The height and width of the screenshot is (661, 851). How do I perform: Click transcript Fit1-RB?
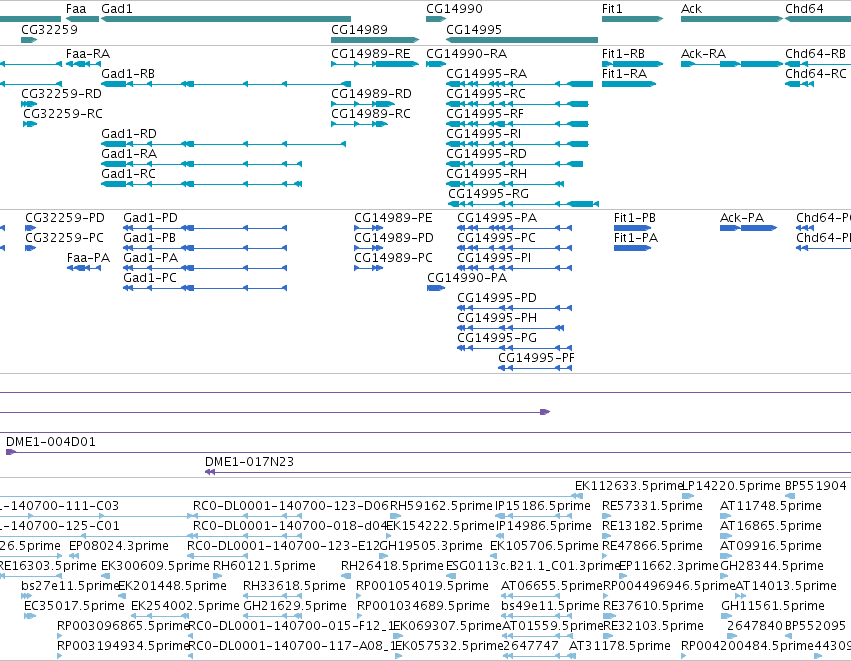click(x=624, y=54)
